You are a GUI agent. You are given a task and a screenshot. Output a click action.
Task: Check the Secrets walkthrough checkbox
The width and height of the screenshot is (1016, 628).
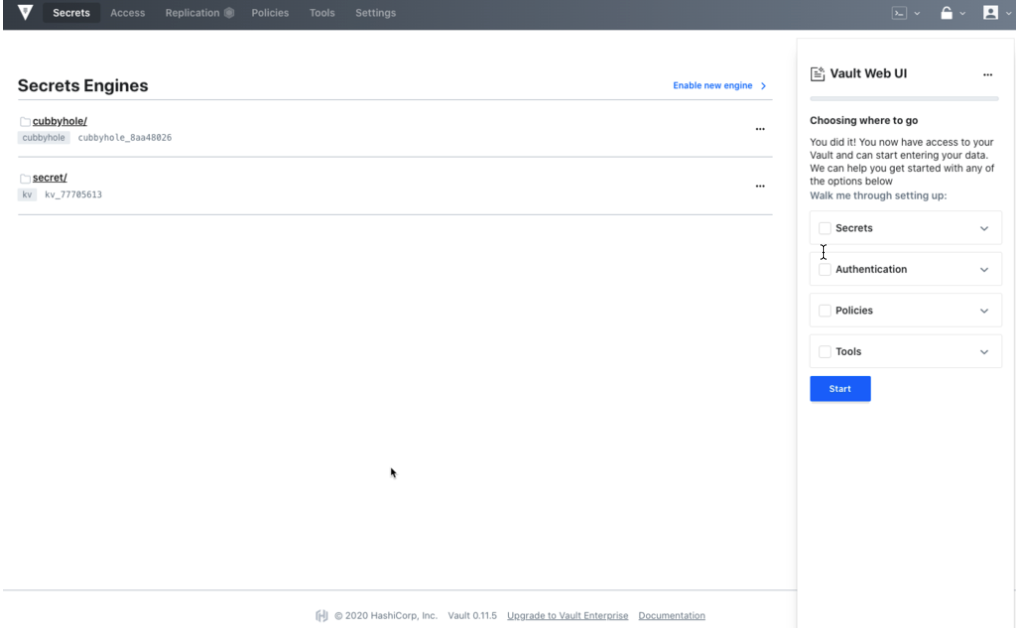825,228
